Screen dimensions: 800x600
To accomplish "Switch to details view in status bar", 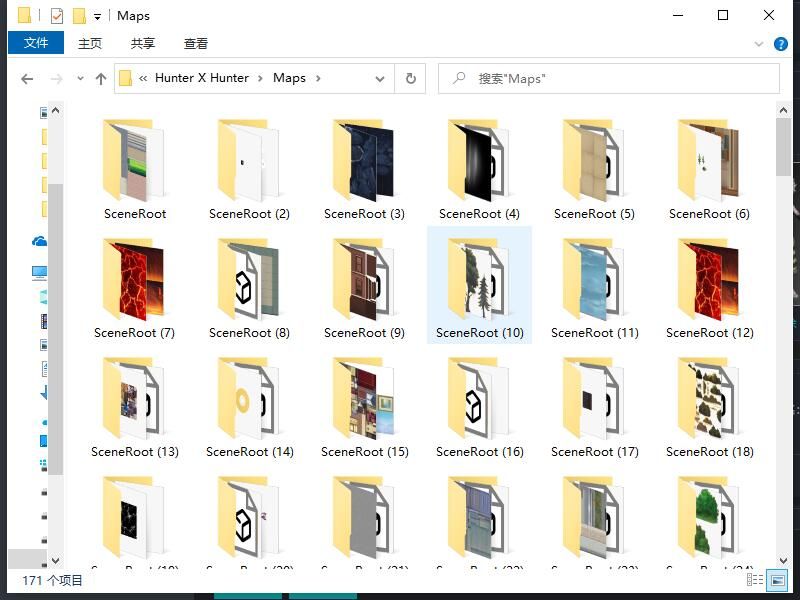I will 759,579.
